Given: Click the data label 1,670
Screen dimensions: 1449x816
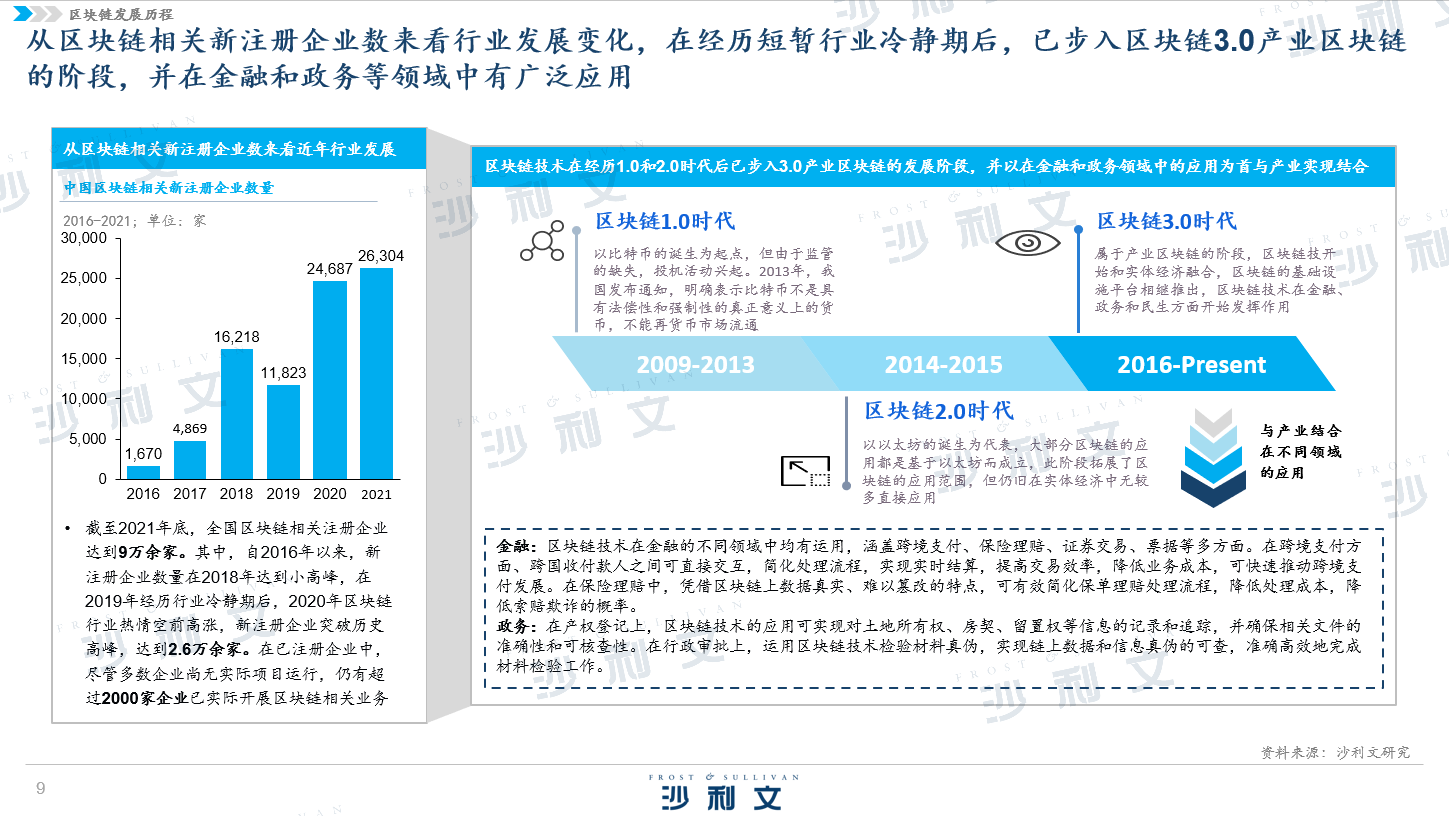Looking at the screenshot, I should tap(143, 455).
